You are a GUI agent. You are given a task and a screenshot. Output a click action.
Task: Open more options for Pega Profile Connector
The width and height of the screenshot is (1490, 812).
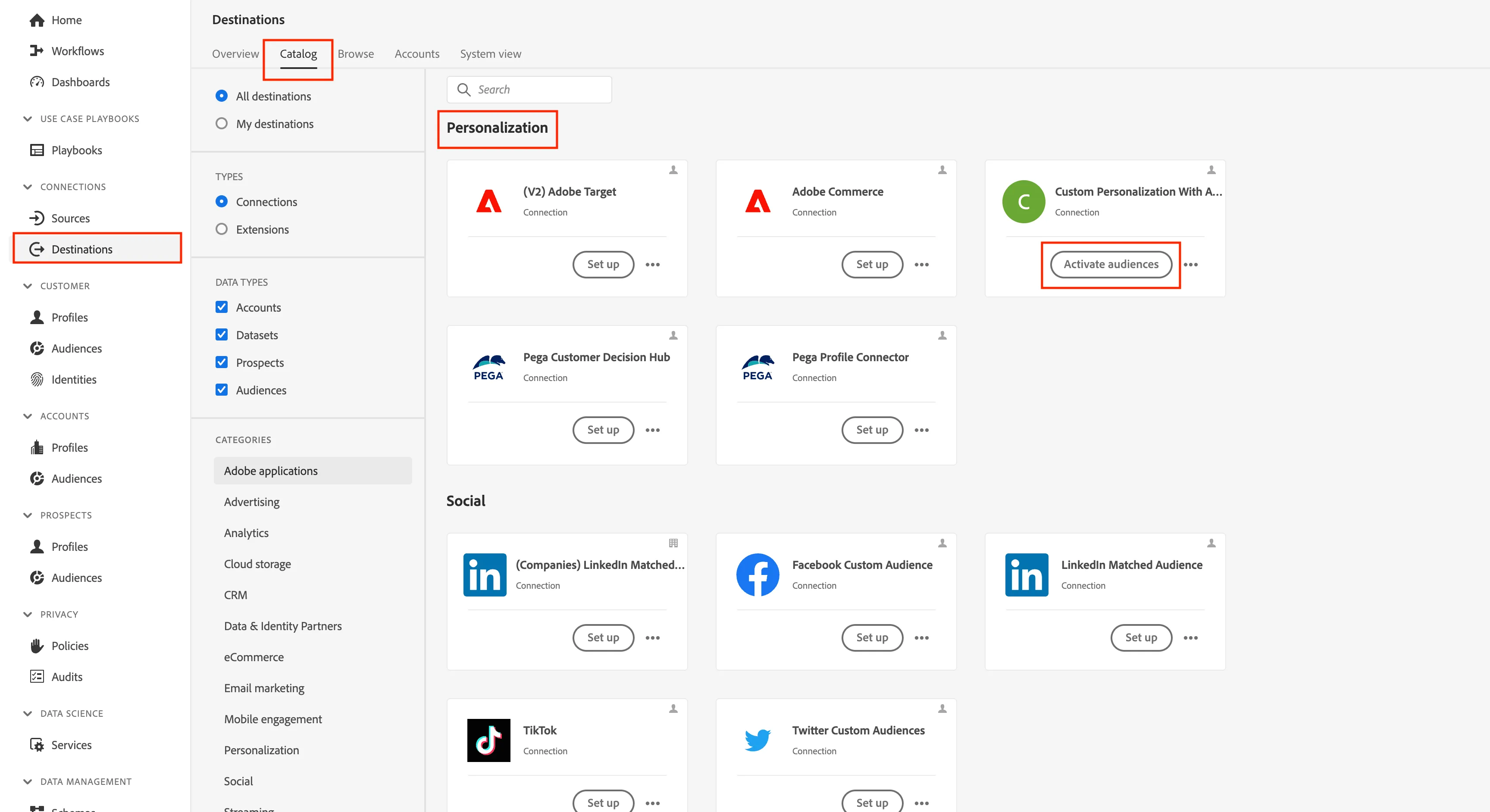point(921,430)
